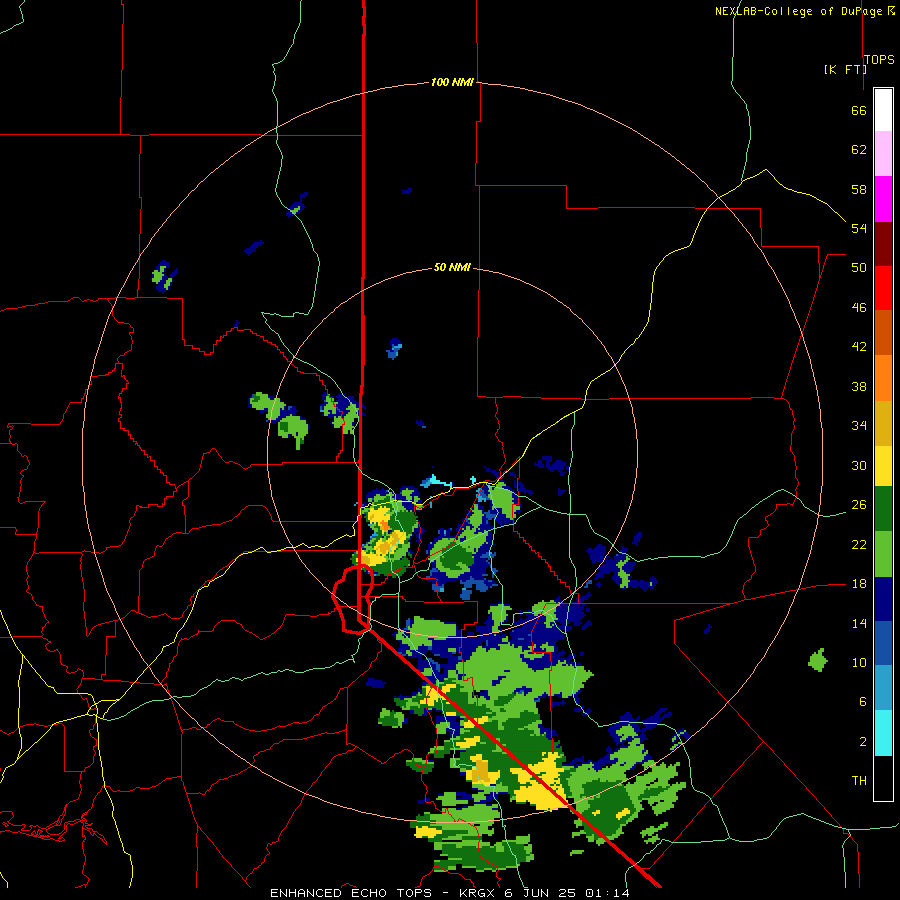
Task: Click the 26 legend value label
Action: (x=859, y=505)
